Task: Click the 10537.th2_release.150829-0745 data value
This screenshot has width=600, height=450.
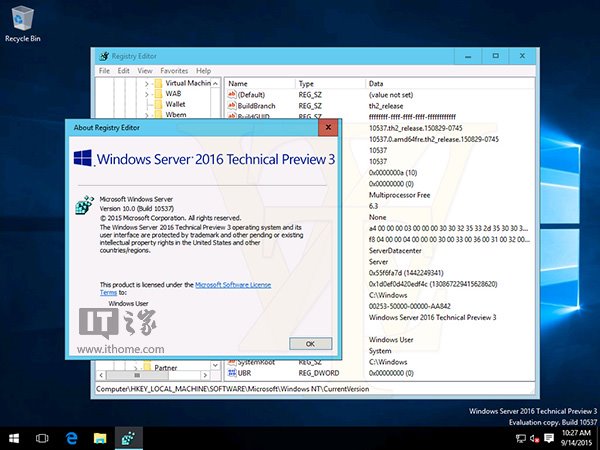Action: tap(416, 128)
